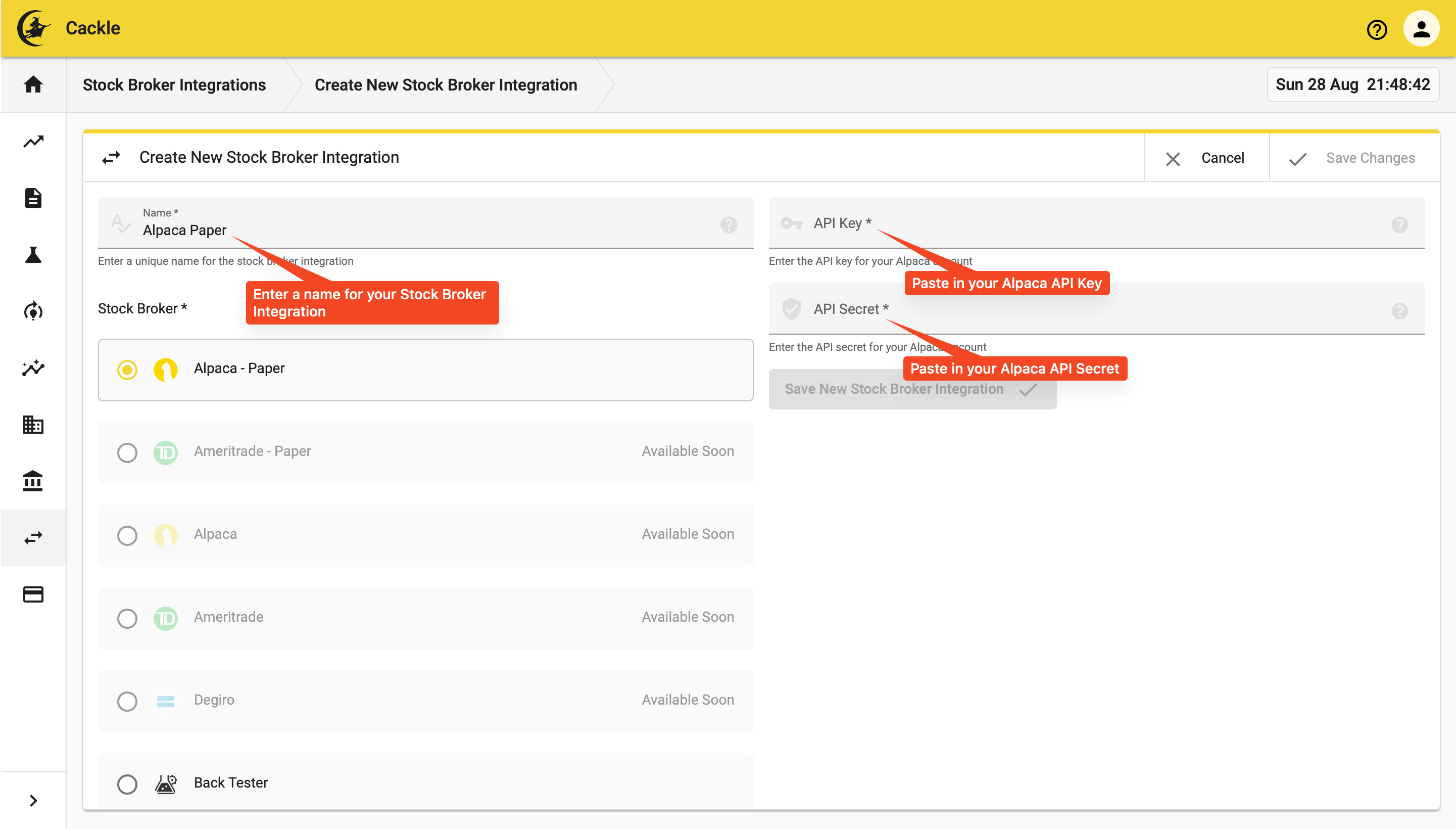Image resolution: width=1456 pixels, height=829 pixels.
Task: Click the Alpaca live llama logo
Action: (166, 535)
